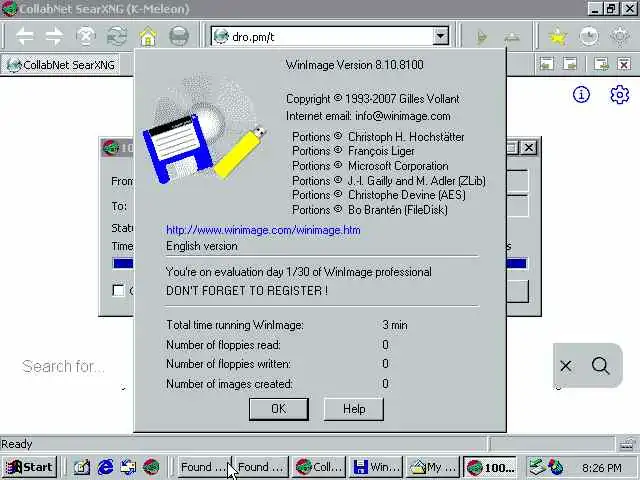The height and width of the screenshot is (480, 640).
Task: Print the page with the printer icon
Action: (179, 37)
